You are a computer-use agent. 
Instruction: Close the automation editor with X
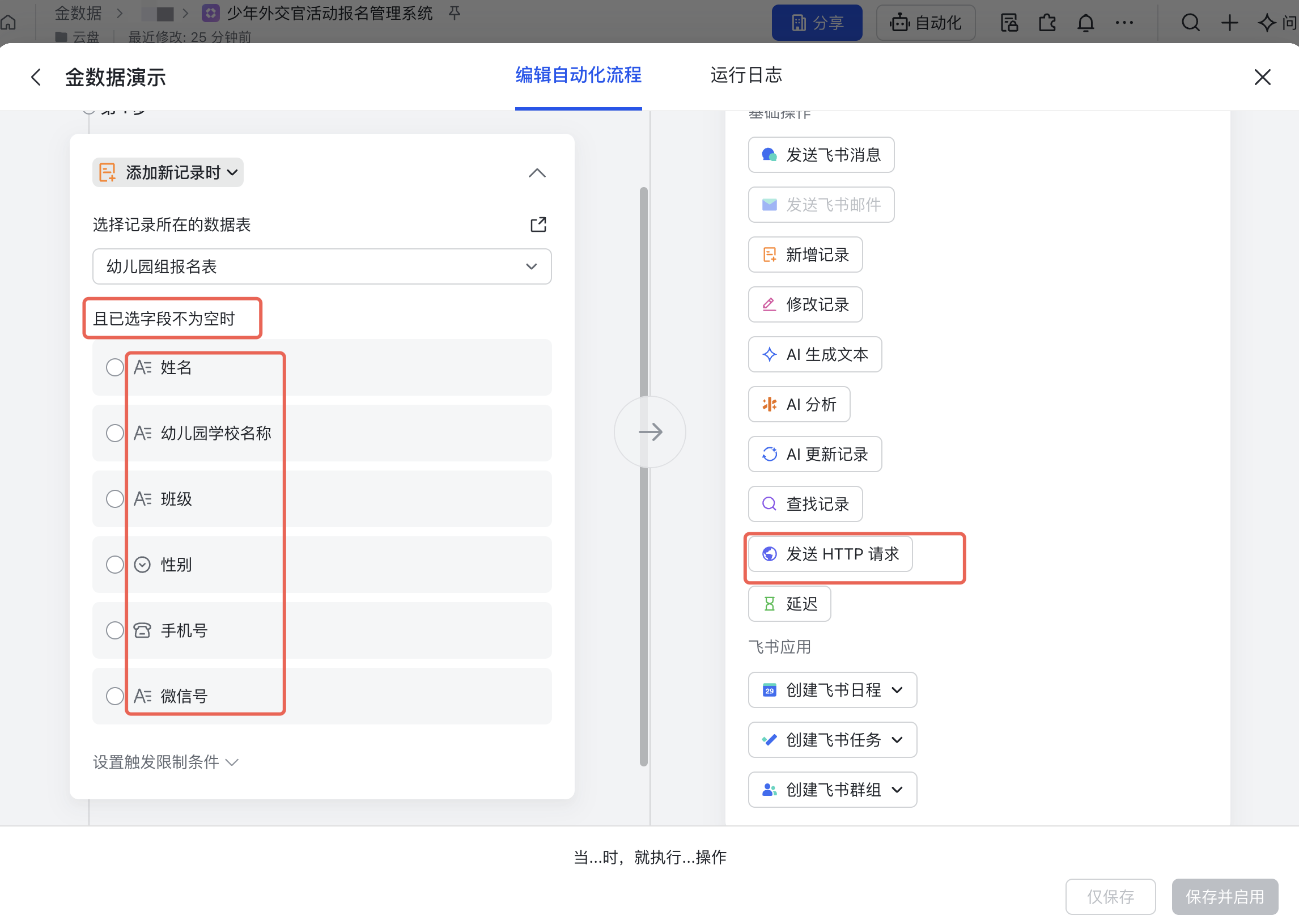click(x=1262, y=77)
